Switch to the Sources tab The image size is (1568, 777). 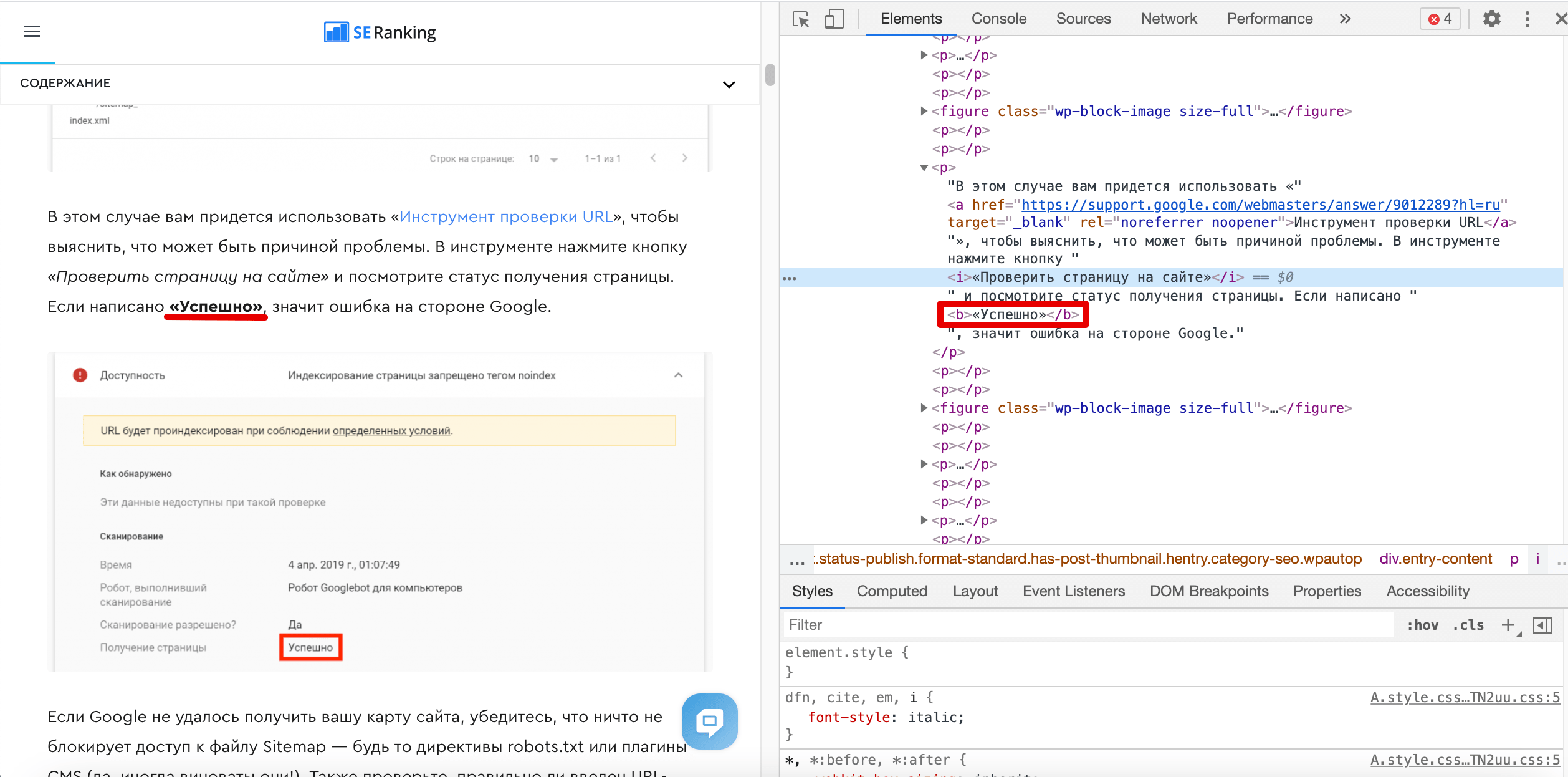[x=1083, y=19]
